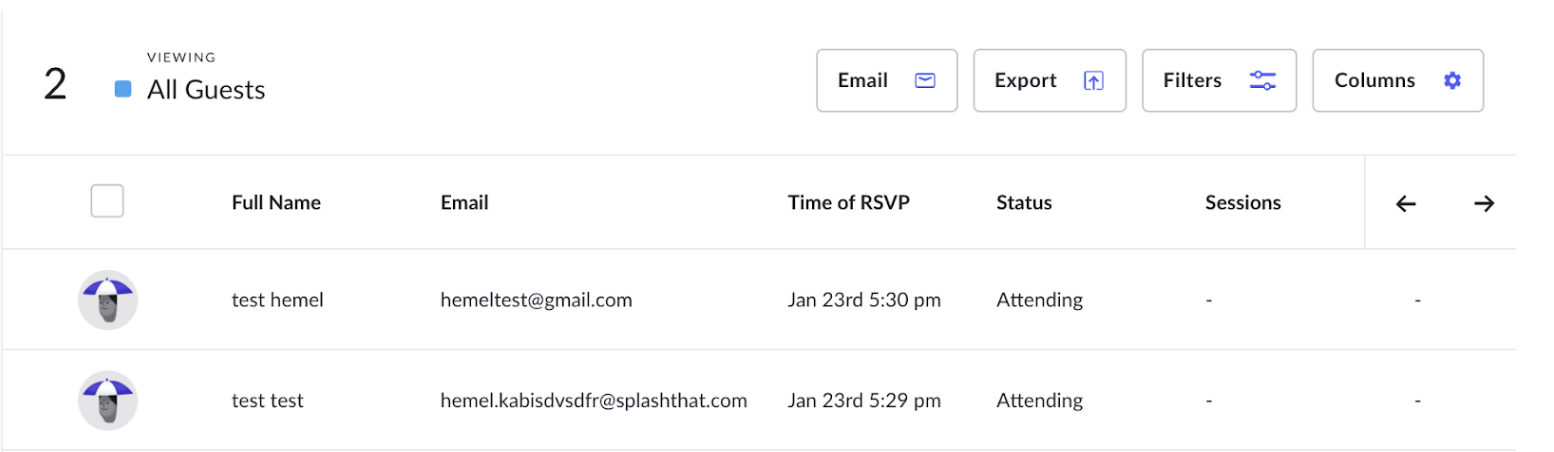The width and height of the screenshot is (1554, 452).
Task: Click the blue All Guests color square
Action: click(x=123, y=90)
